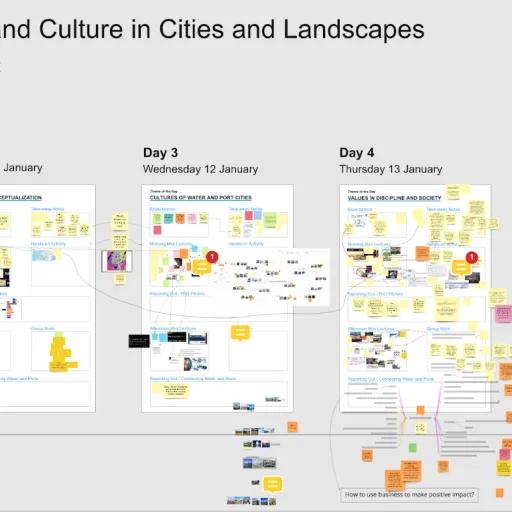
Task: Open the yellow comment bubble below the Day 3 frame
Action: (x=272, y=484)
